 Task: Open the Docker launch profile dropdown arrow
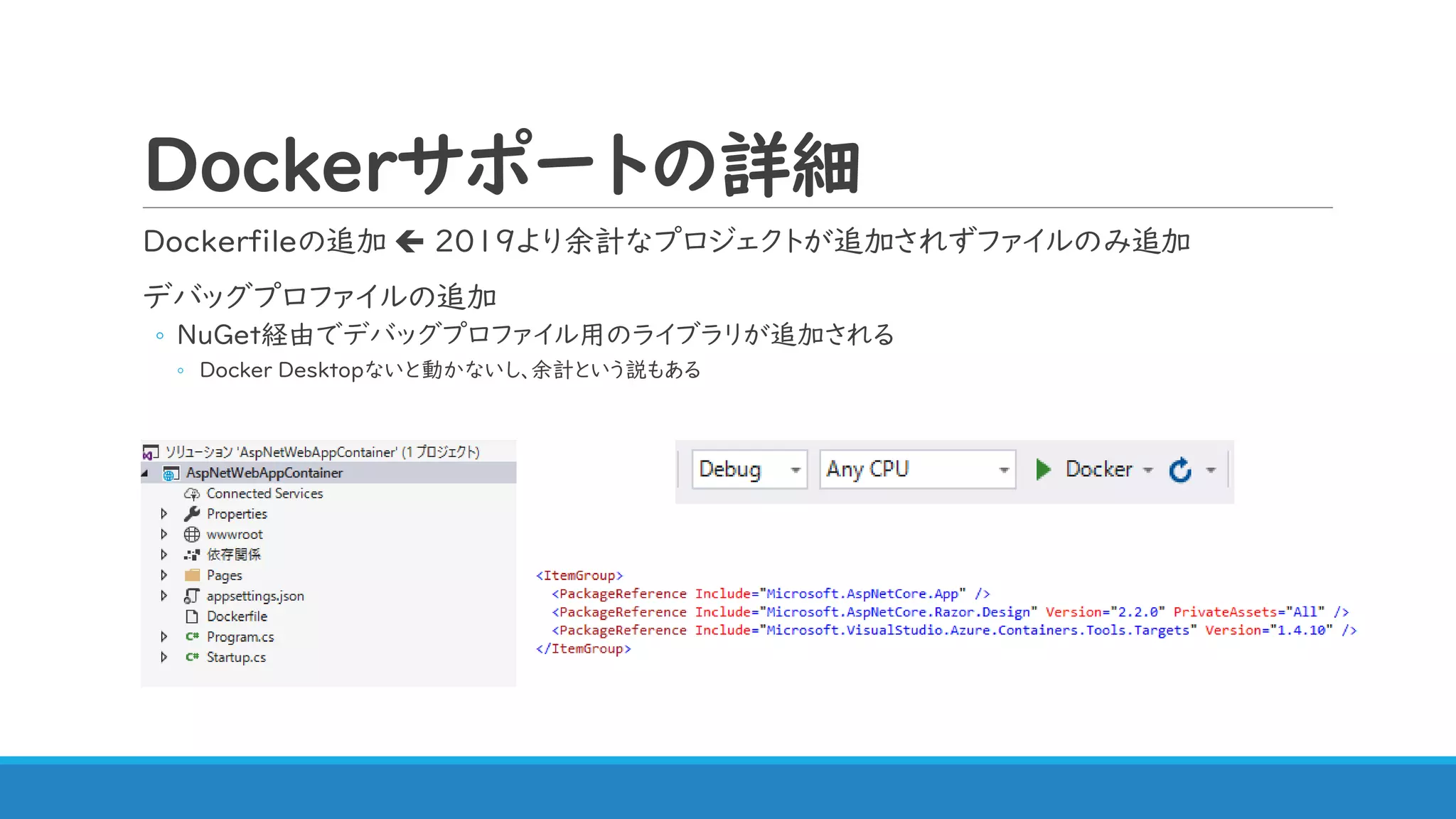click(1147, 471)
